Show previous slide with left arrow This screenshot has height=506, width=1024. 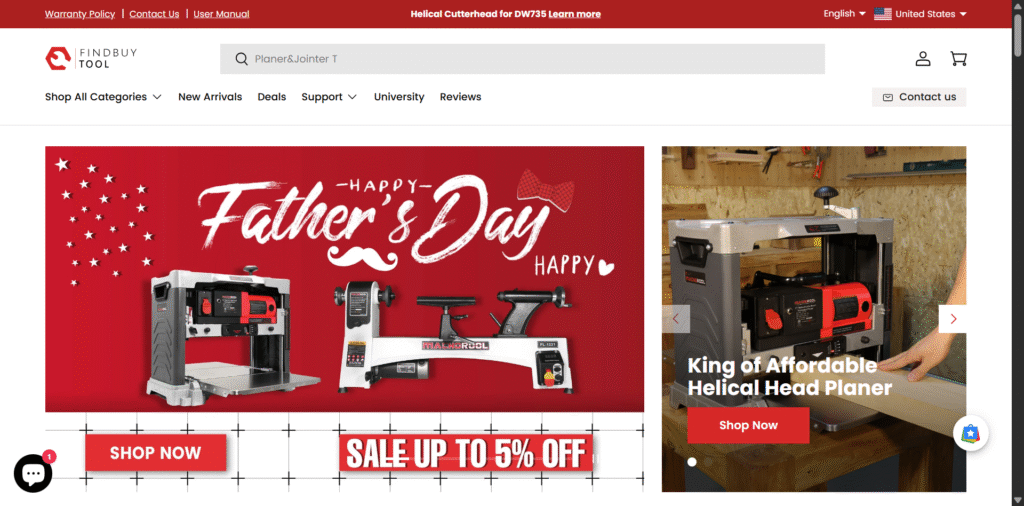(x=676, y=319)
